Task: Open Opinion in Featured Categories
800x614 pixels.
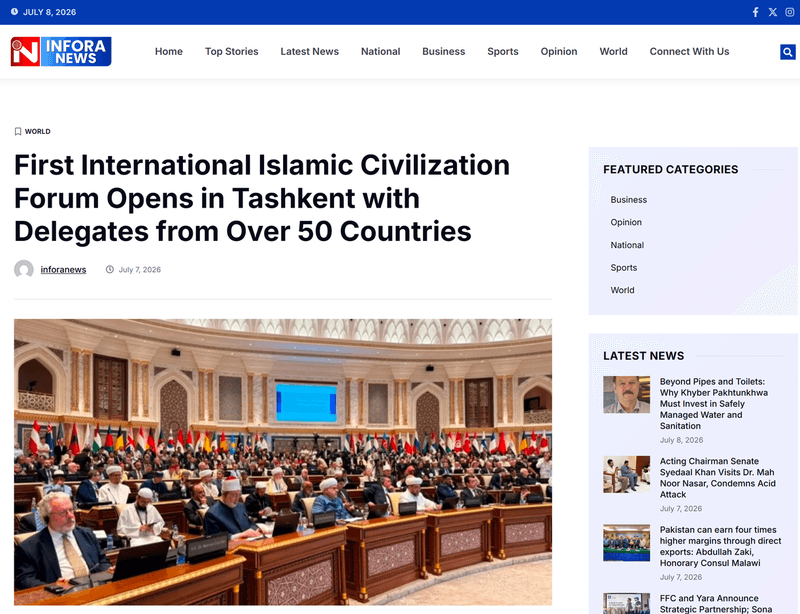Action: pyautogui.click(x=626, y=222)
